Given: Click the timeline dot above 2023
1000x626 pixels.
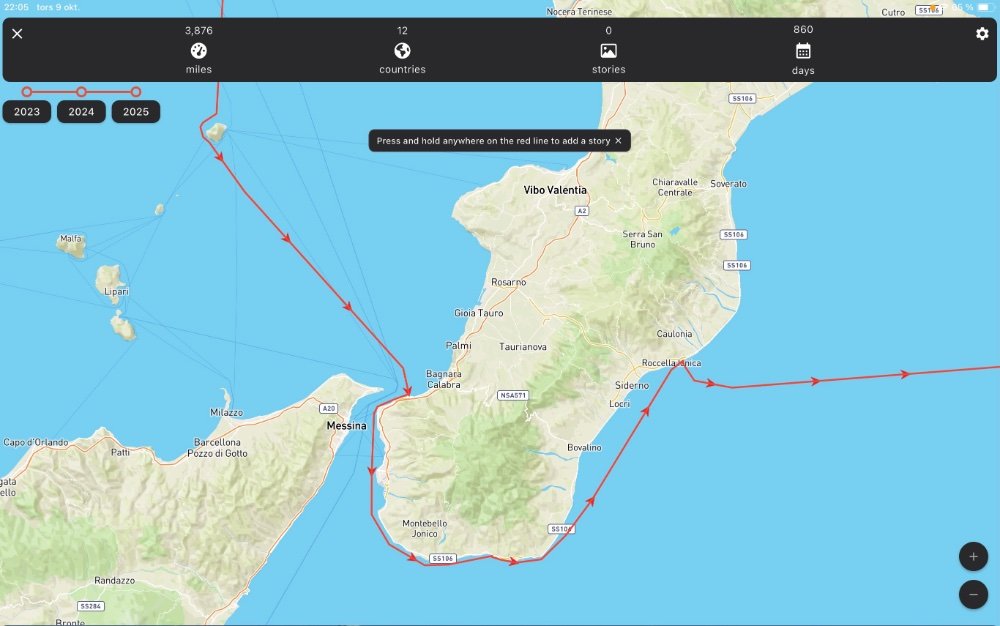Looking at the screenshot, I should (x=27, y=92).
